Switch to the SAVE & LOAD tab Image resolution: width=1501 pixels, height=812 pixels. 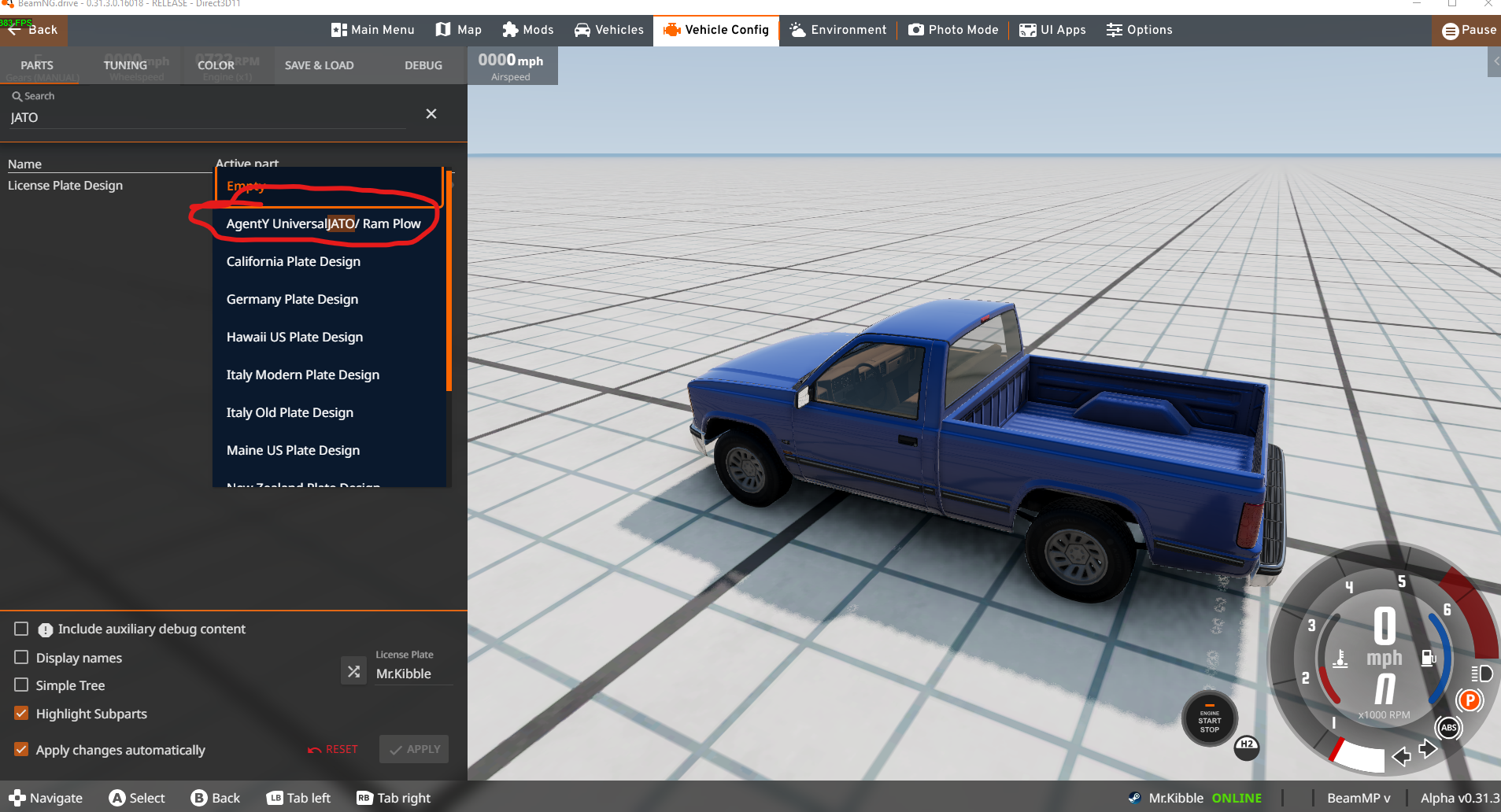pyautogui.click(x=319, y=65)
